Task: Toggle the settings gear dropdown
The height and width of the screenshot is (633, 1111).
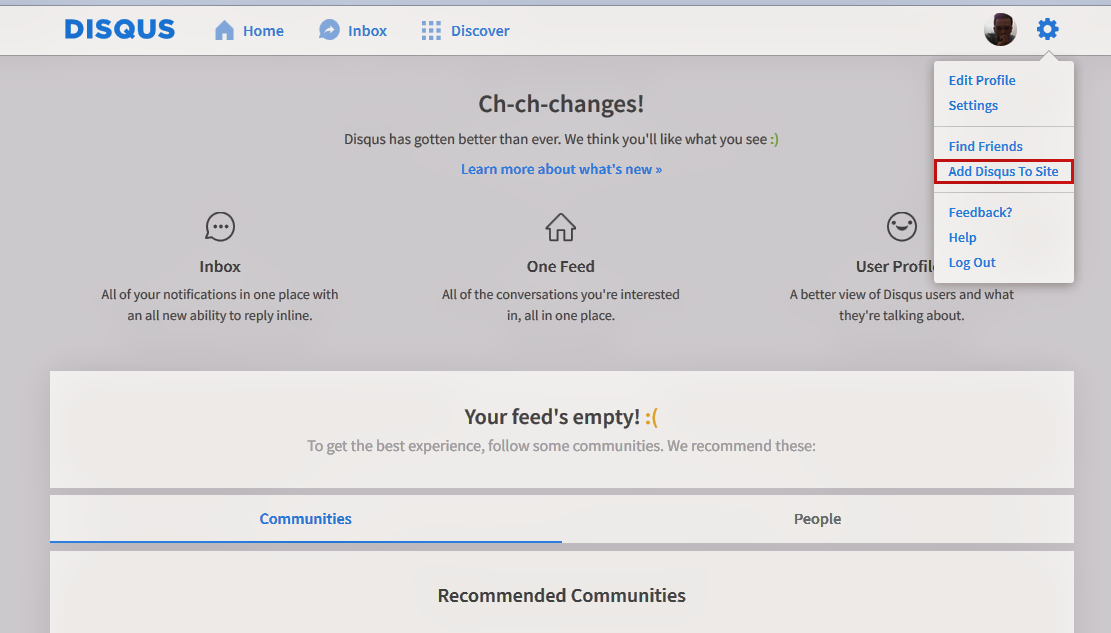Action: coord(1047,30)
